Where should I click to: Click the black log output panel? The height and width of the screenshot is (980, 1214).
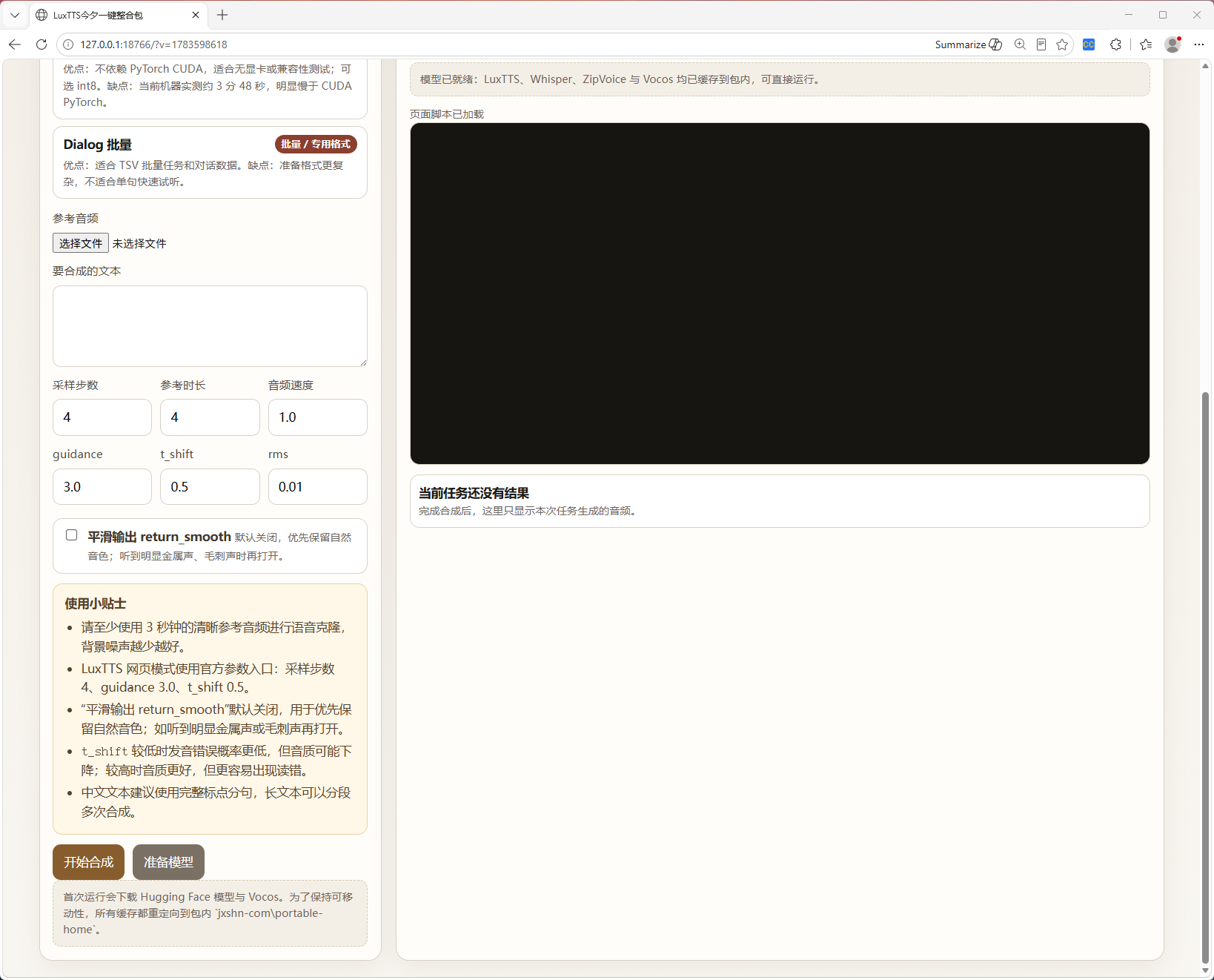[780, 294]
